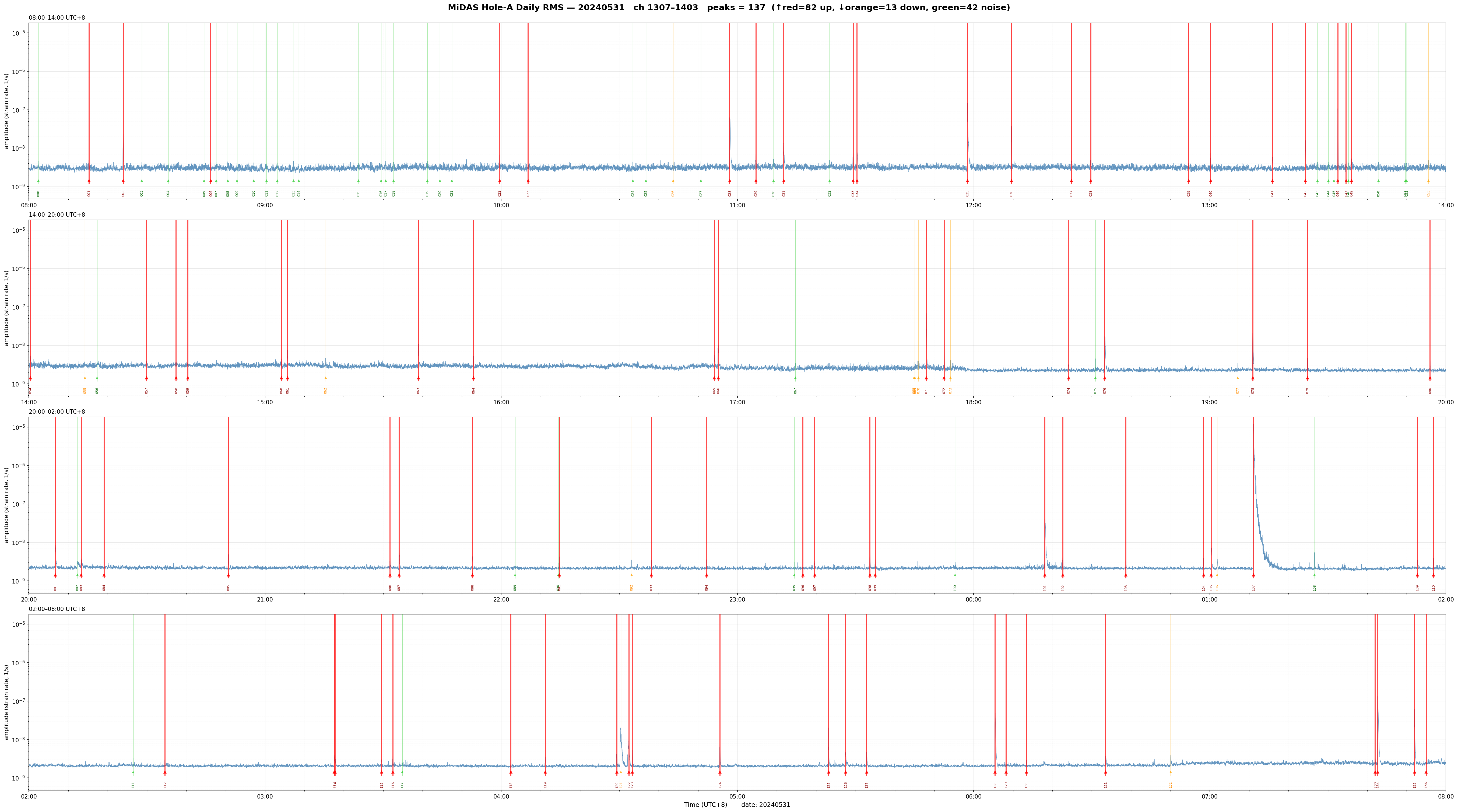Select the orange down marker labeled 026
Screen dimensions: 1458x812
click(x=673, y=181)
